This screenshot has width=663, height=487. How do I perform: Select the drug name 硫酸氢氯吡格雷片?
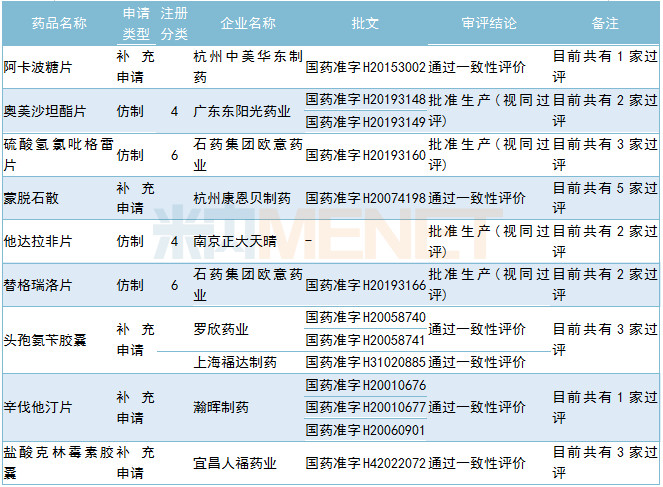(x=58, y=155)
